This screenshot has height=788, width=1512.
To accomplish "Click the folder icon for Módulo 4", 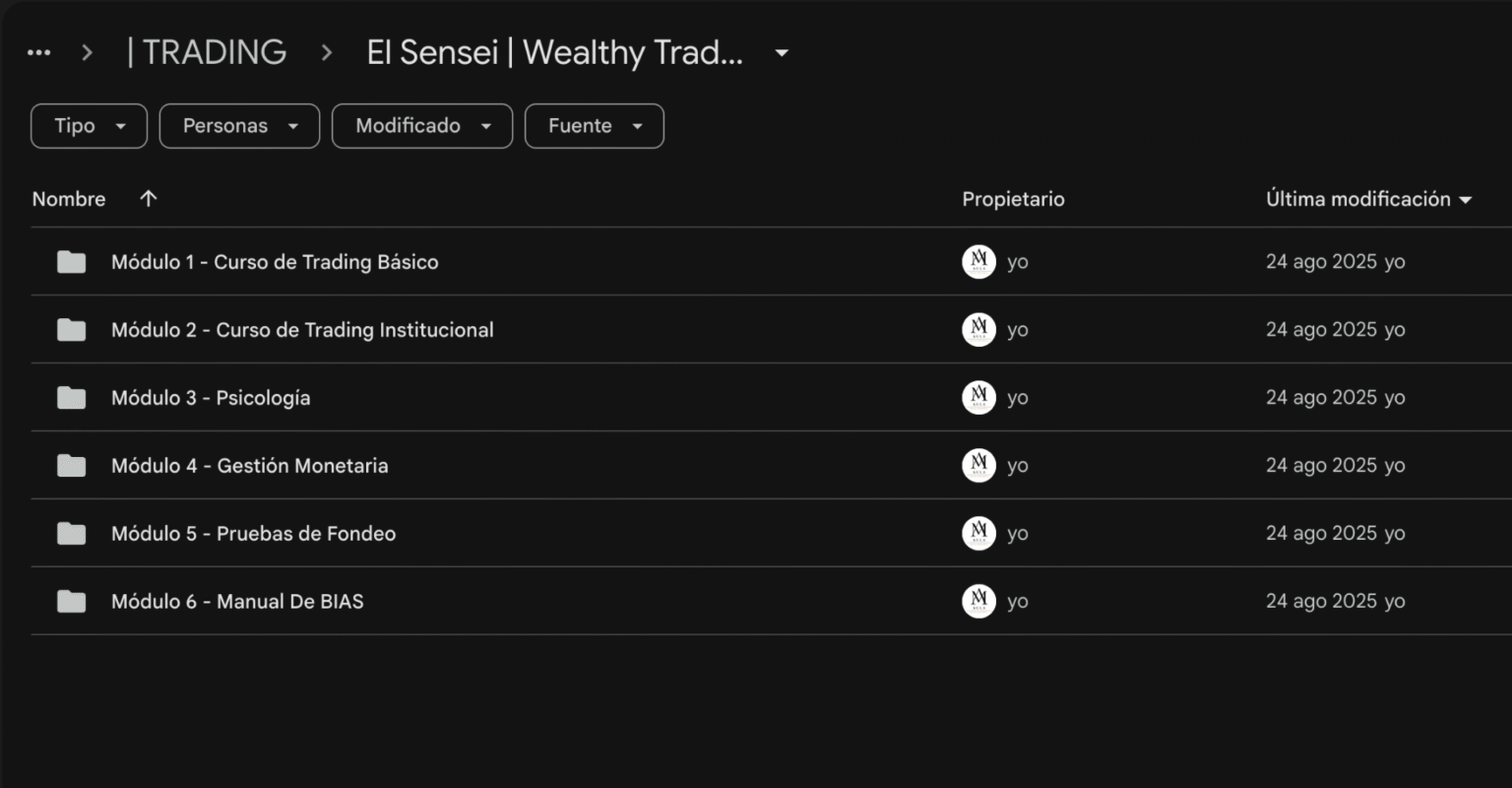I will (71, 466).
